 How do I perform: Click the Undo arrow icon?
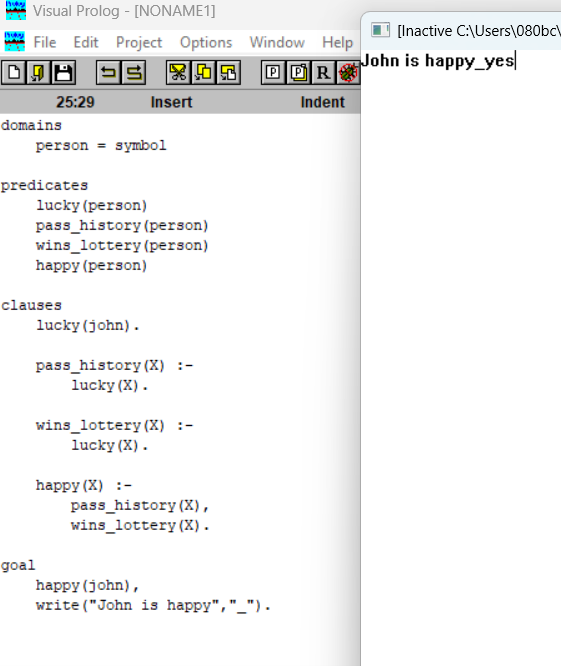(x=108, y=73)
